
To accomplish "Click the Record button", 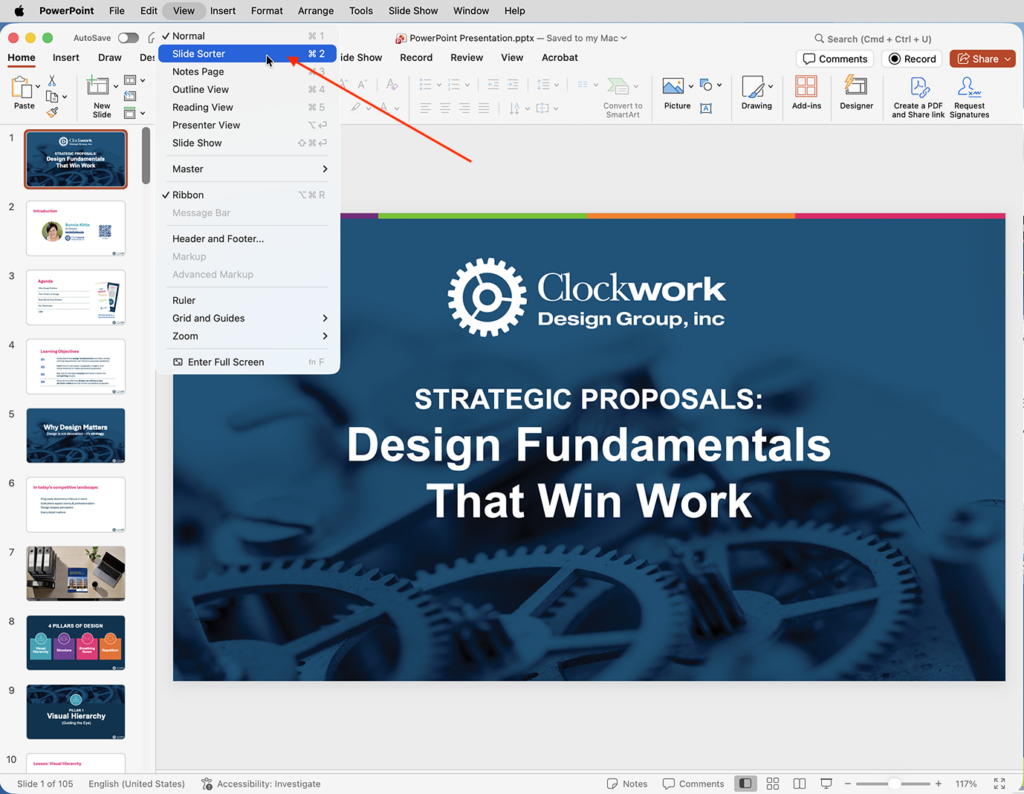I will pyautogui.click(x=912, y=59).
